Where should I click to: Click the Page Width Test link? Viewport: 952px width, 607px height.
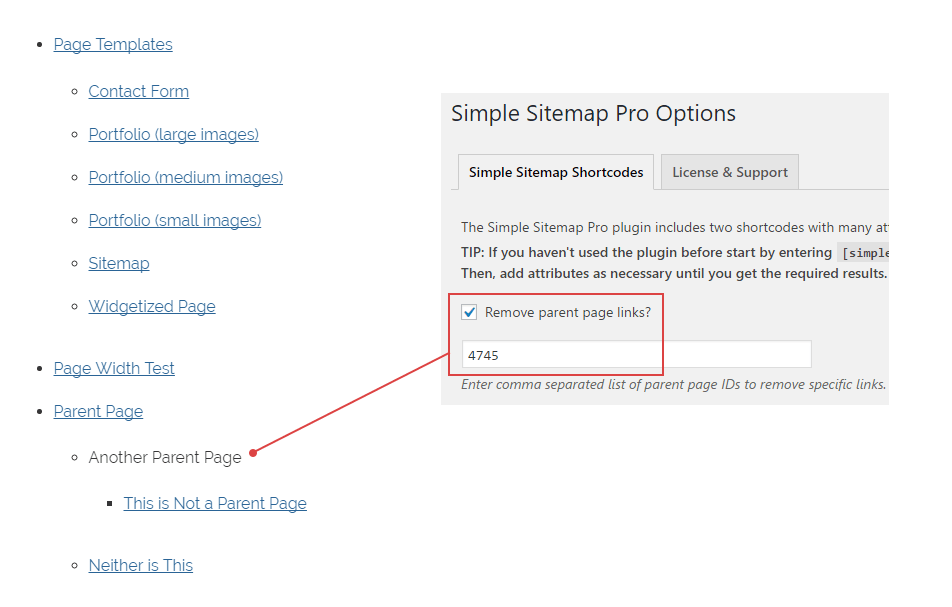(x=114, y=368)
